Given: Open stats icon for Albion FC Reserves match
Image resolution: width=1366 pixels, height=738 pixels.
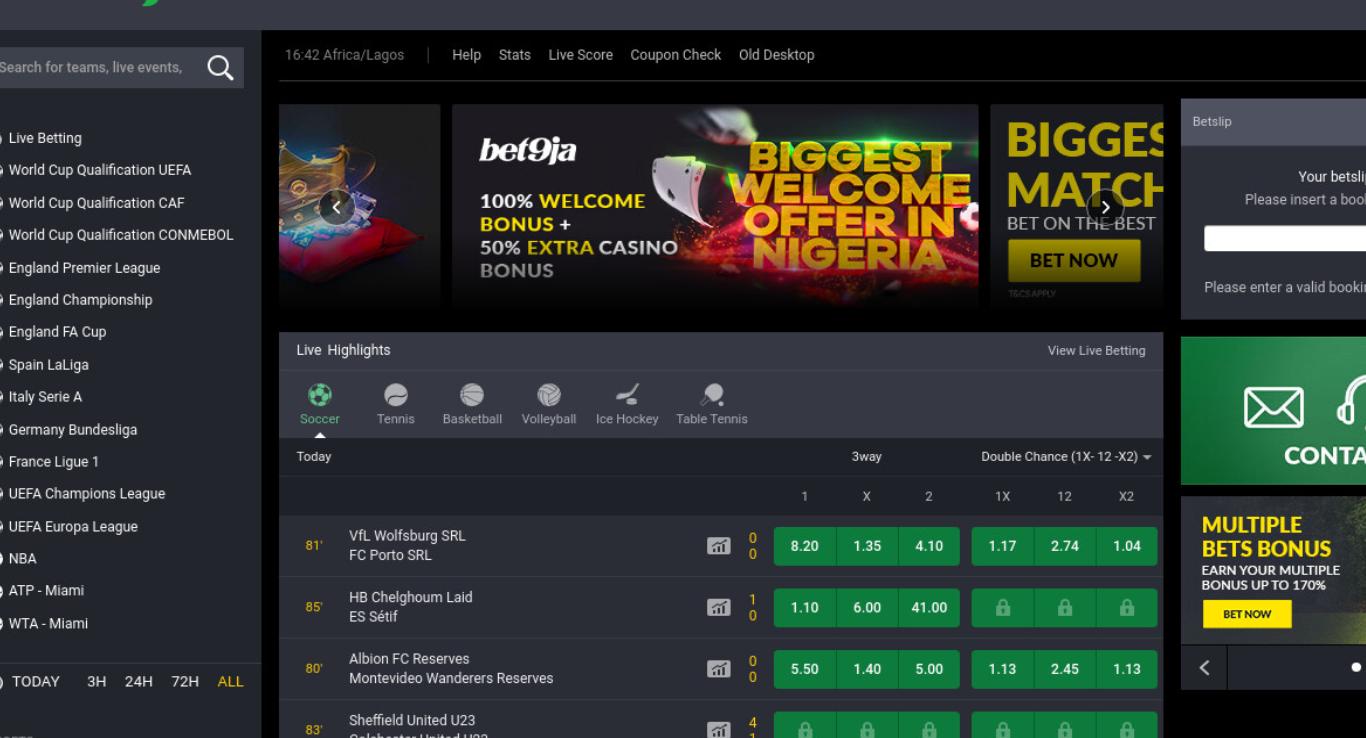Looking at the screenshot, I should [718, 669].
